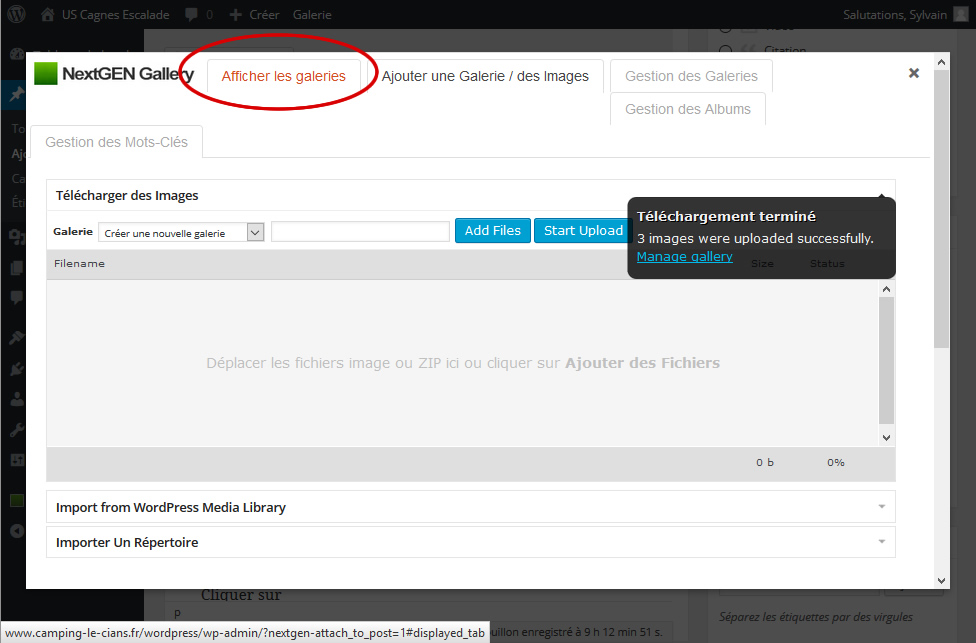Open the Plugins plug icon in the sidebar

(16, 368)
